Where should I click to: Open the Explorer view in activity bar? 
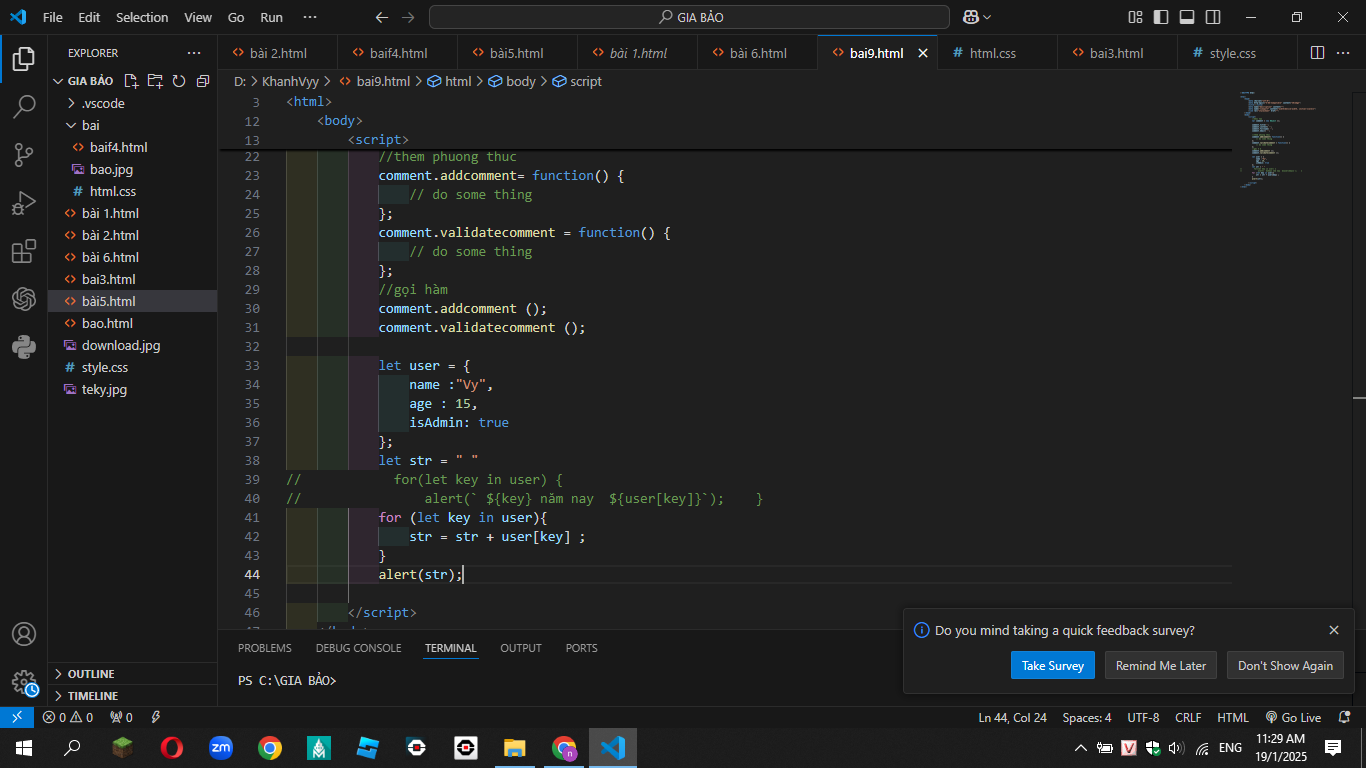click(24, 59)
